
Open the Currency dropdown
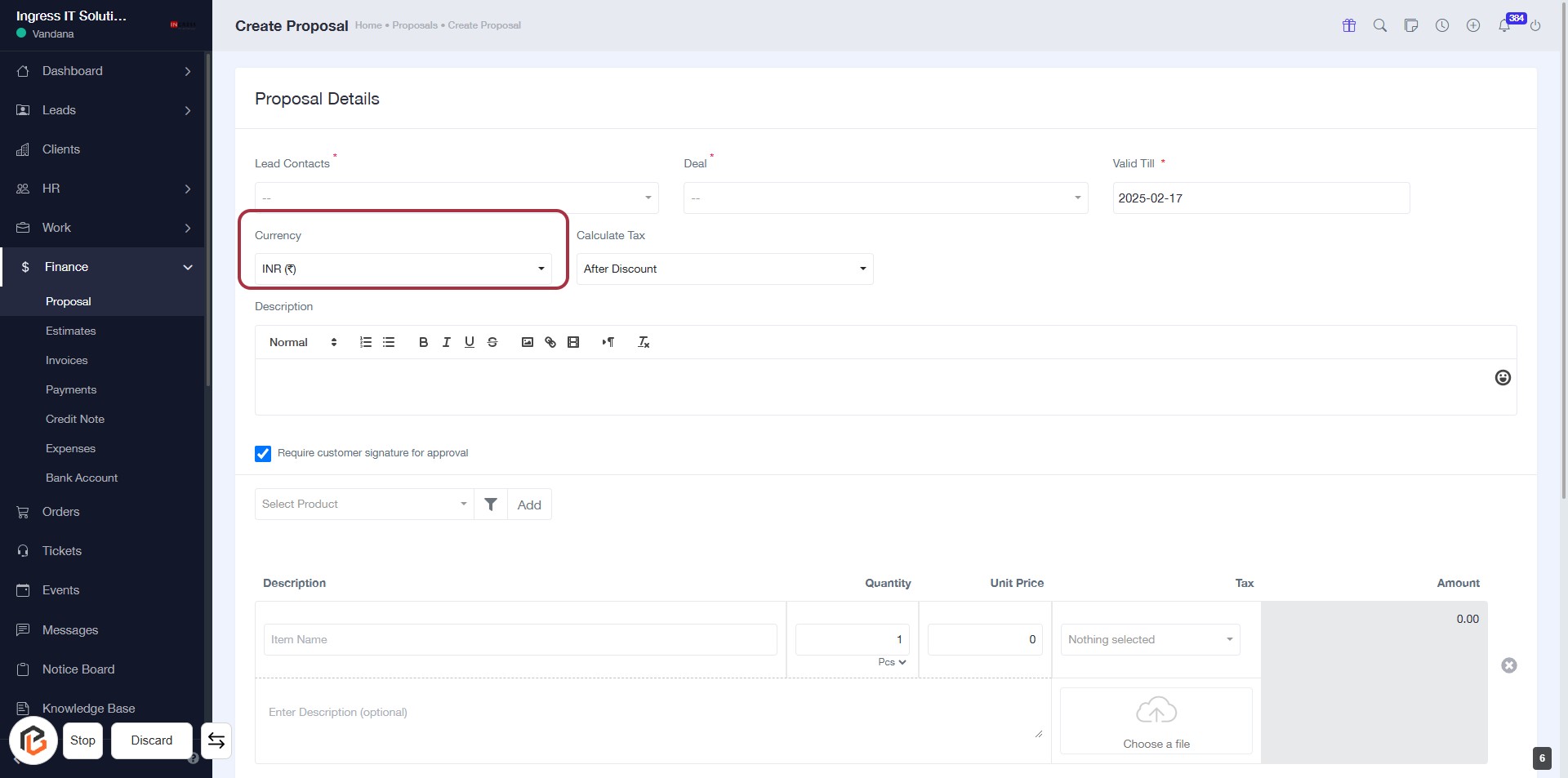click(x=403, y=269)
